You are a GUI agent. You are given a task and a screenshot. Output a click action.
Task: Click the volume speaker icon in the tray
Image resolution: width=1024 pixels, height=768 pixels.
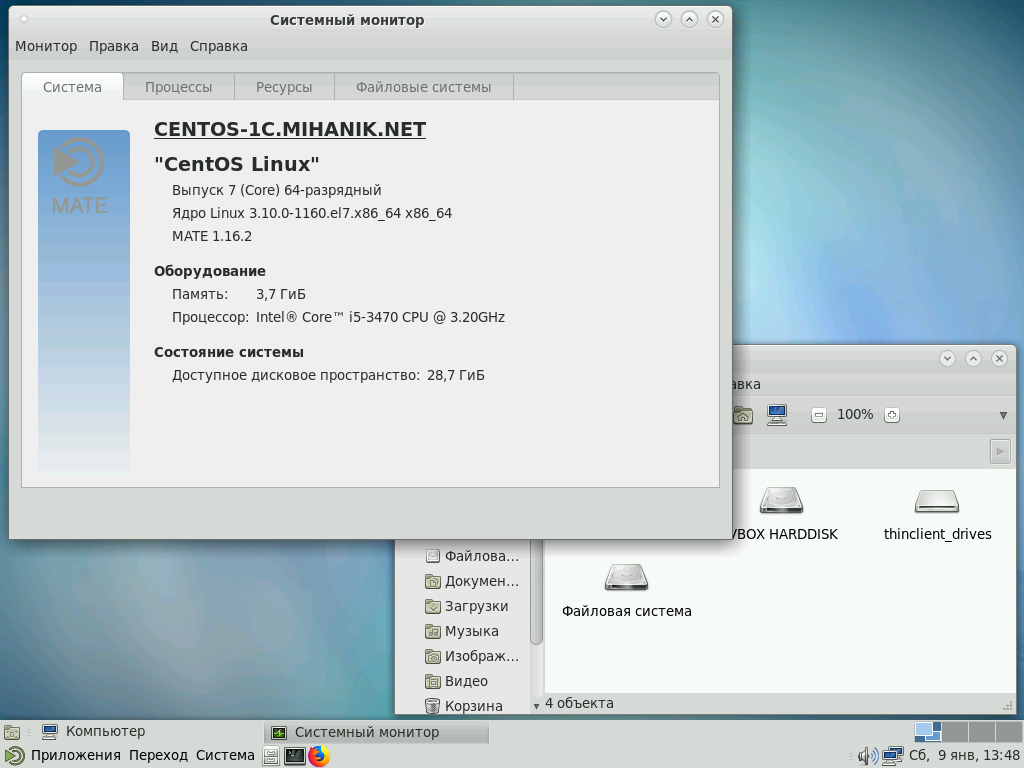coord(868,756)
